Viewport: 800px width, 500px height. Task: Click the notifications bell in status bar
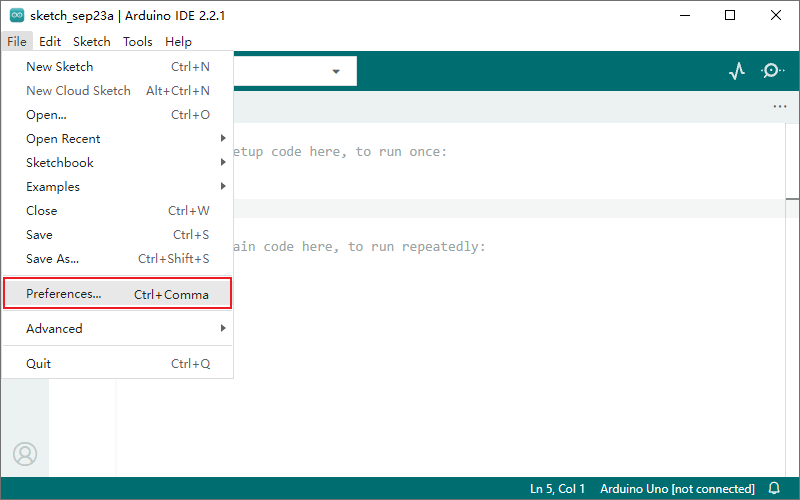(x=774, y=489)
